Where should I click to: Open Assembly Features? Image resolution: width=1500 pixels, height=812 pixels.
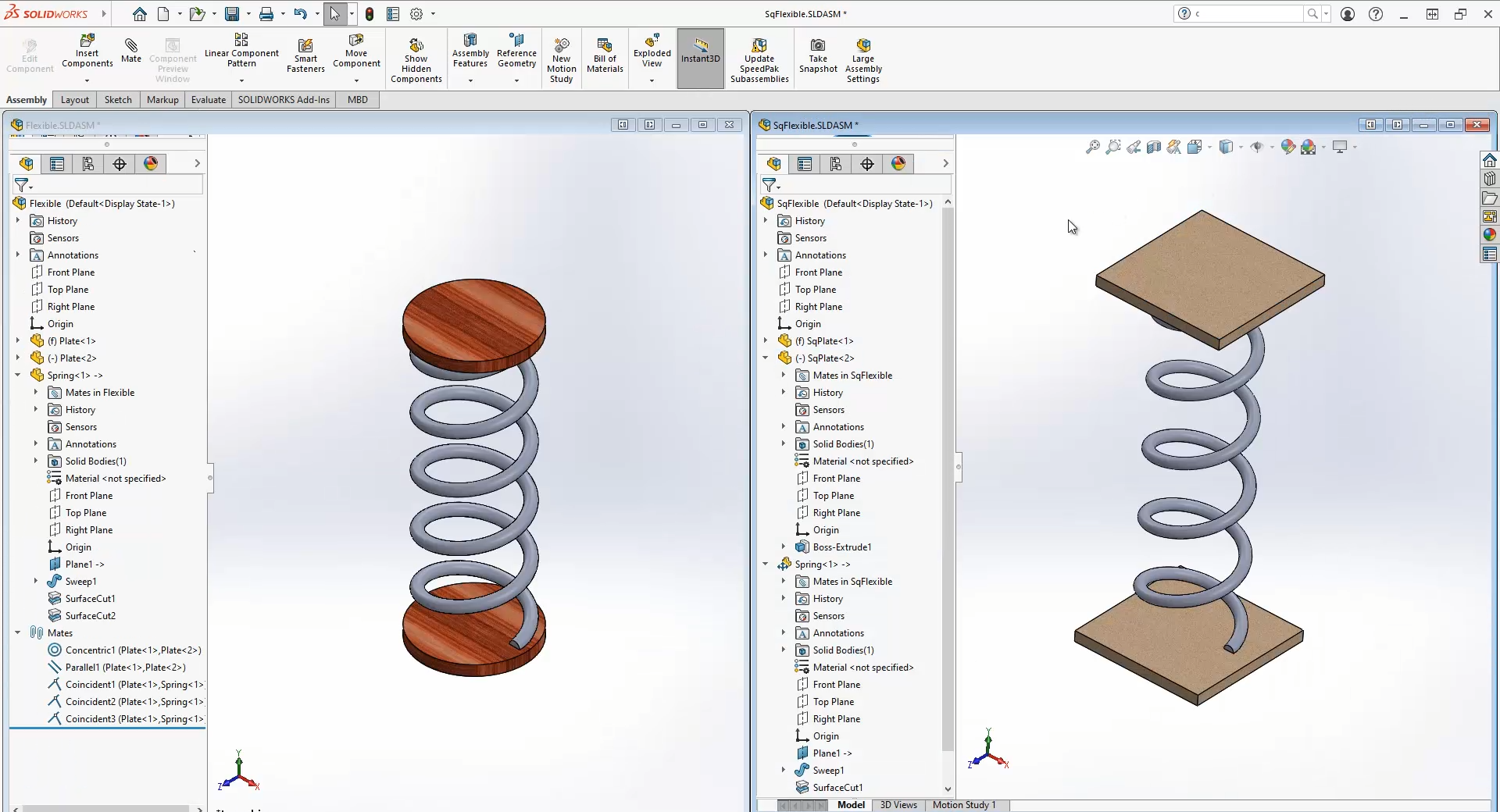tap(470, 51)
